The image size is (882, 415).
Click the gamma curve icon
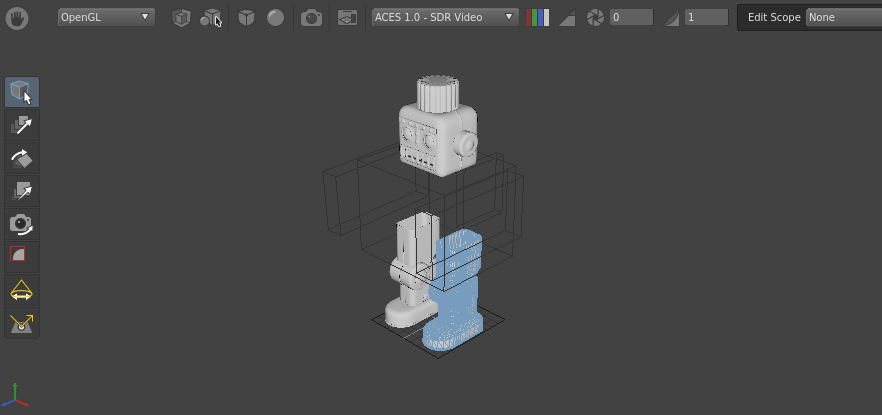(x=672, y=18)
